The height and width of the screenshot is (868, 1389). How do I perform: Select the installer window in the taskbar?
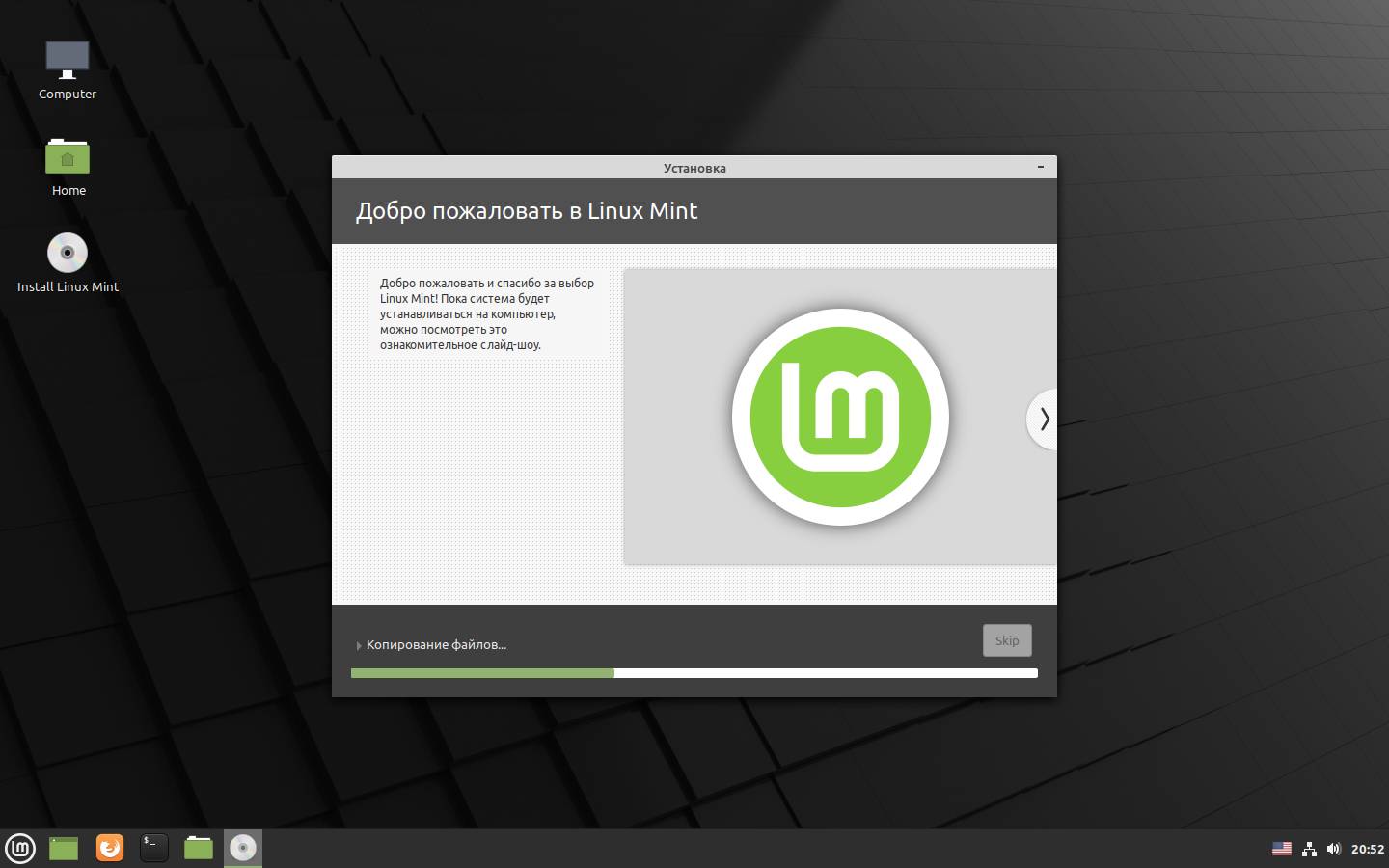click(243, 848)
